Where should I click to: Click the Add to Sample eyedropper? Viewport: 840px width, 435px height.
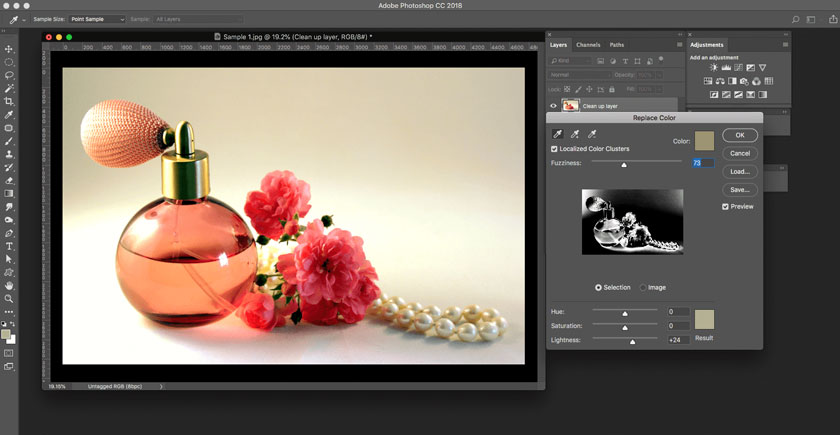(x=575, y=134)
